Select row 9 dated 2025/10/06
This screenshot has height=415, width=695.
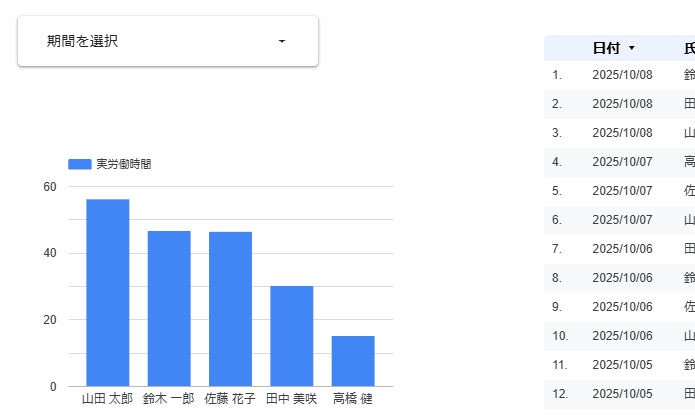(621, 307)
